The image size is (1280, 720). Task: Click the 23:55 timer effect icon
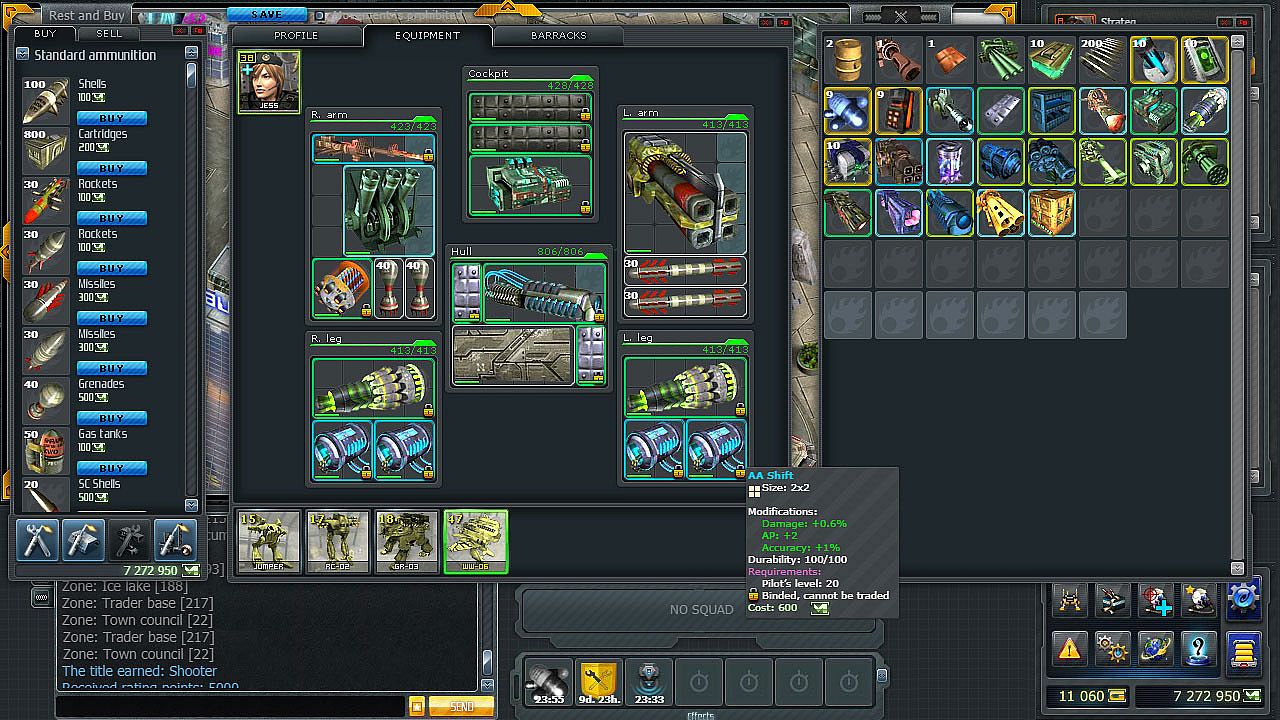[548, 680]
